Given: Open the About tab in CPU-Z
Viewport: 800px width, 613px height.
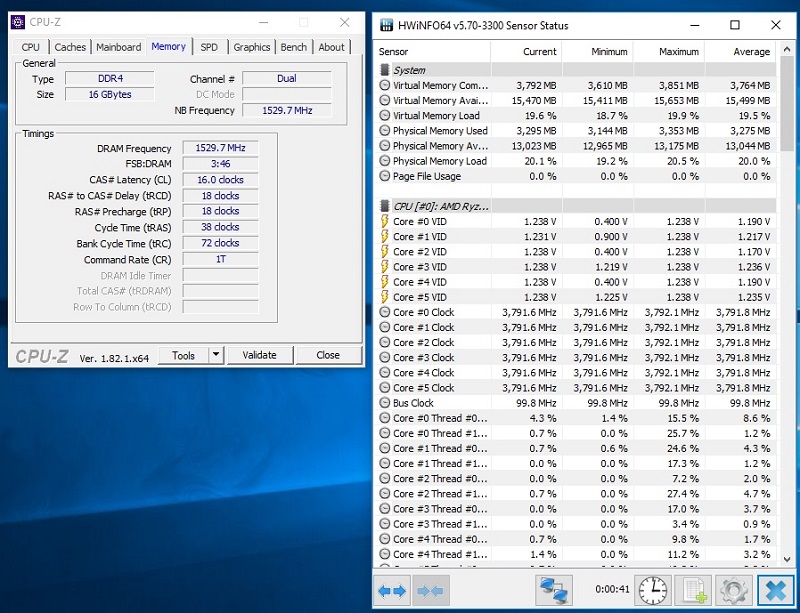Looking at the screenshot, I should point(332,47).
